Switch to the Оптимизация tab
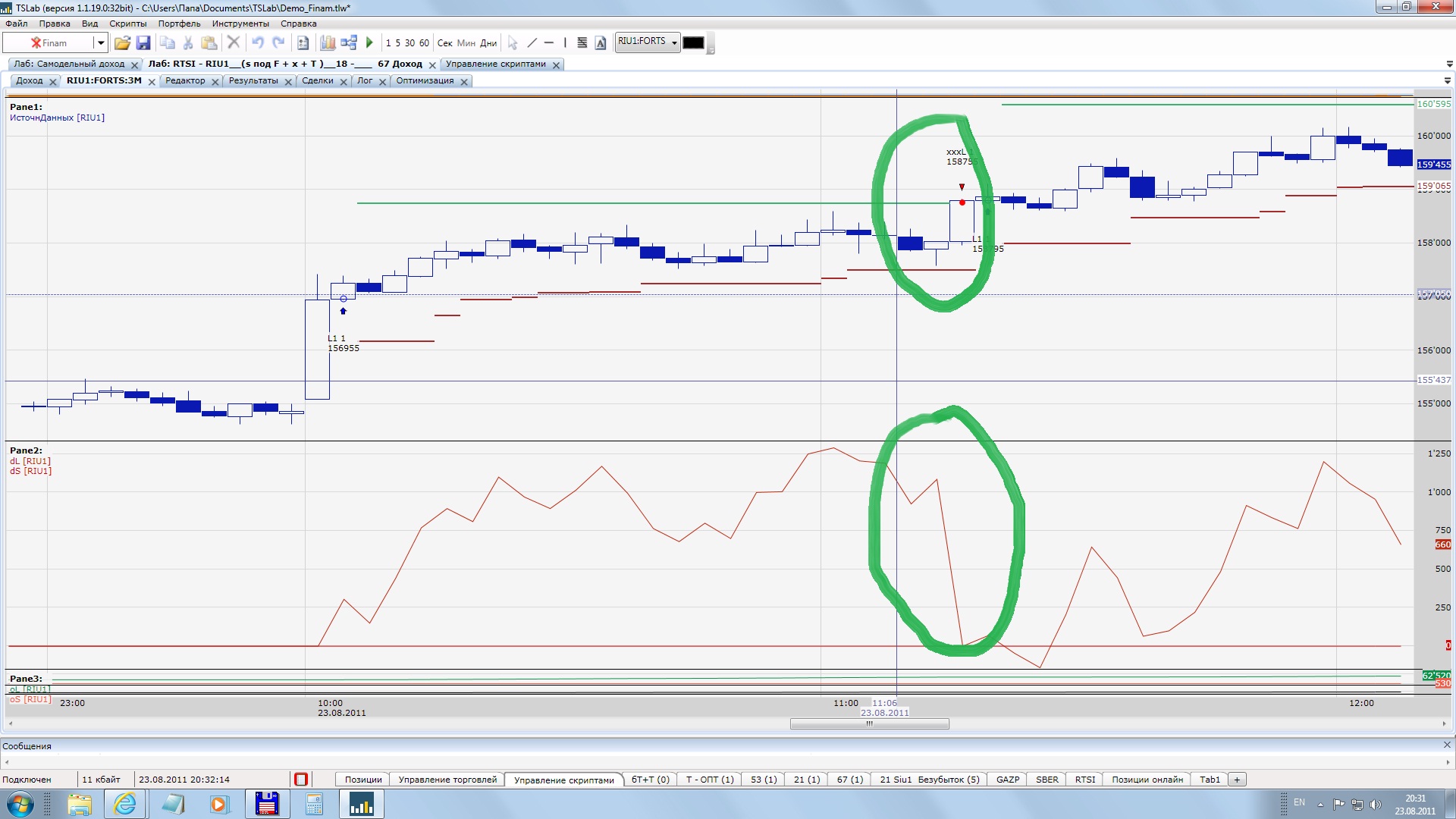The image size is (1456, 819). pos(425,81)
